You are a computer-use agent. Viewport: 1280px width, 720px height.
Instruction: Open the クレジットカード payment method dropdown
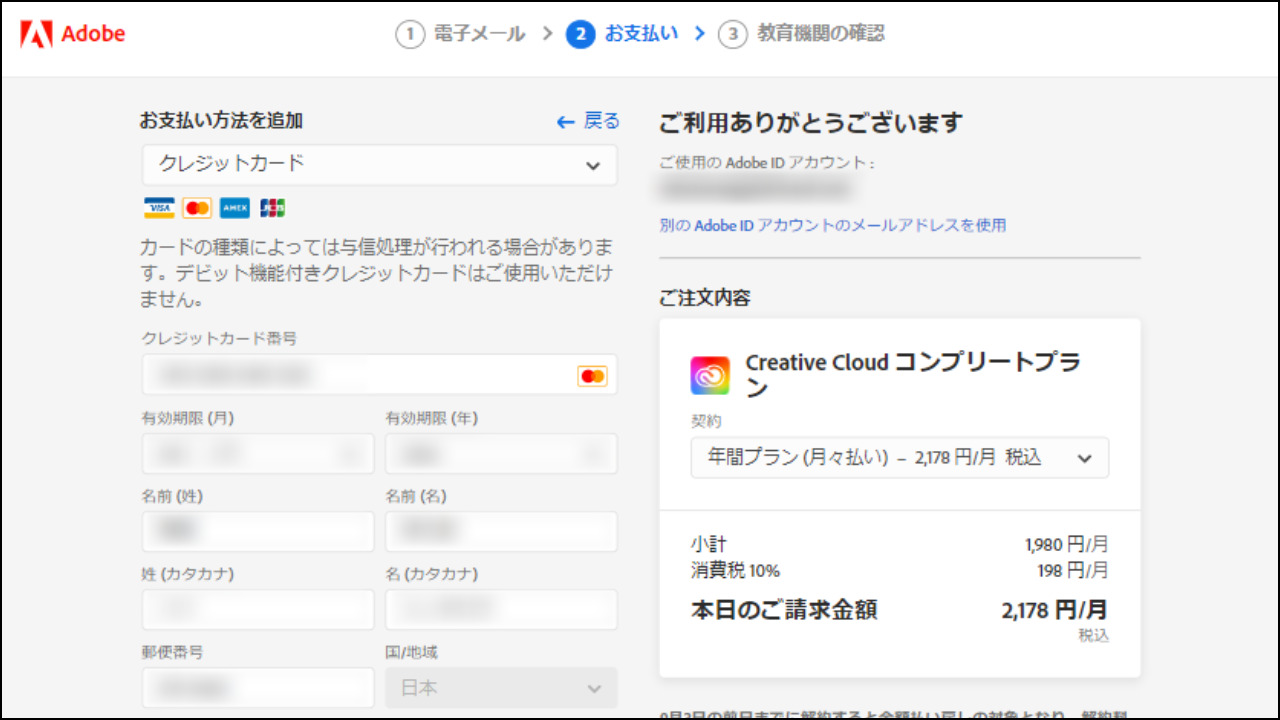(x=379, y=165)
